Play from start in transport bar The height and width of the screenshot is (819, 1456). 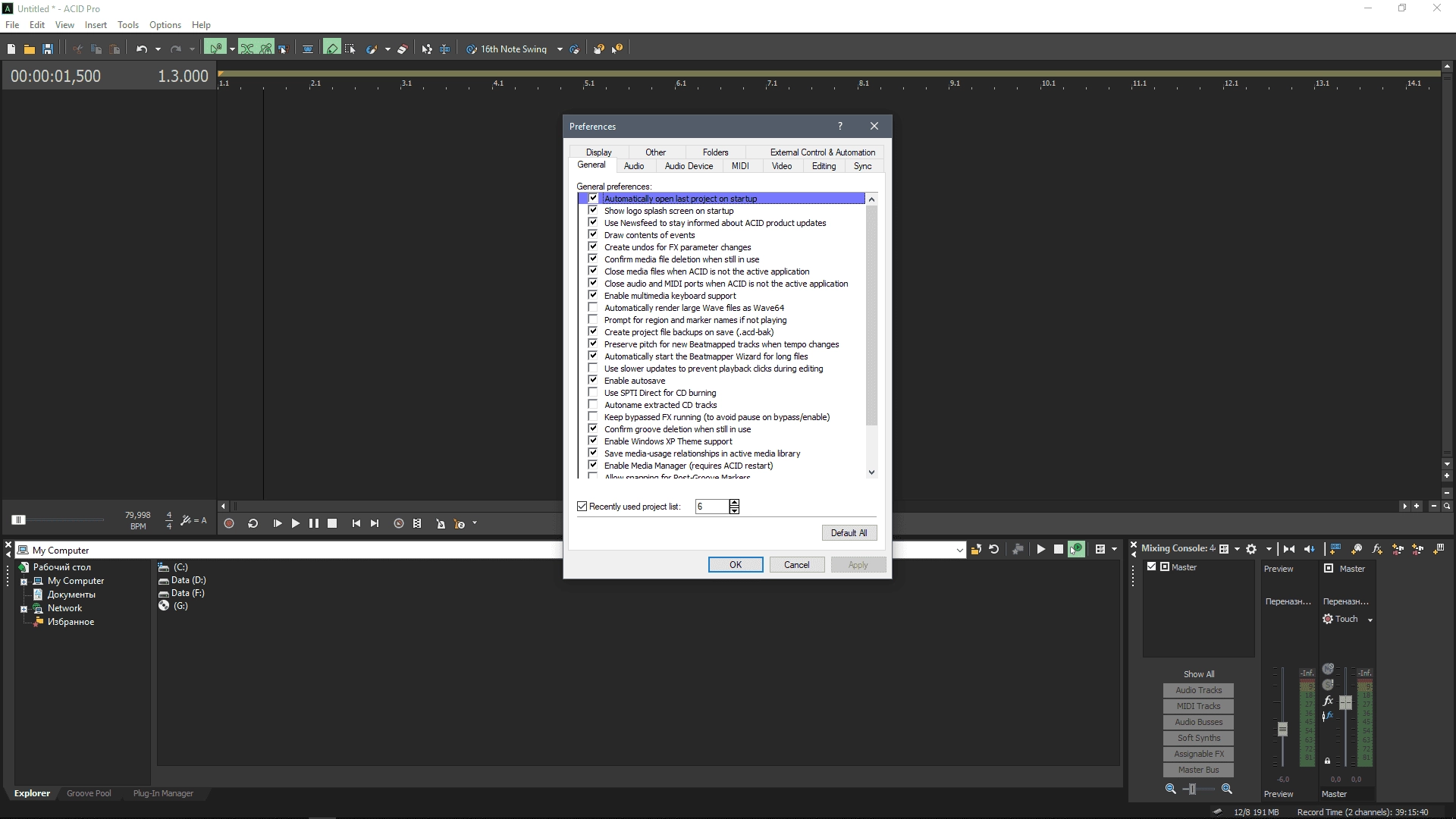tap(277, 524)
